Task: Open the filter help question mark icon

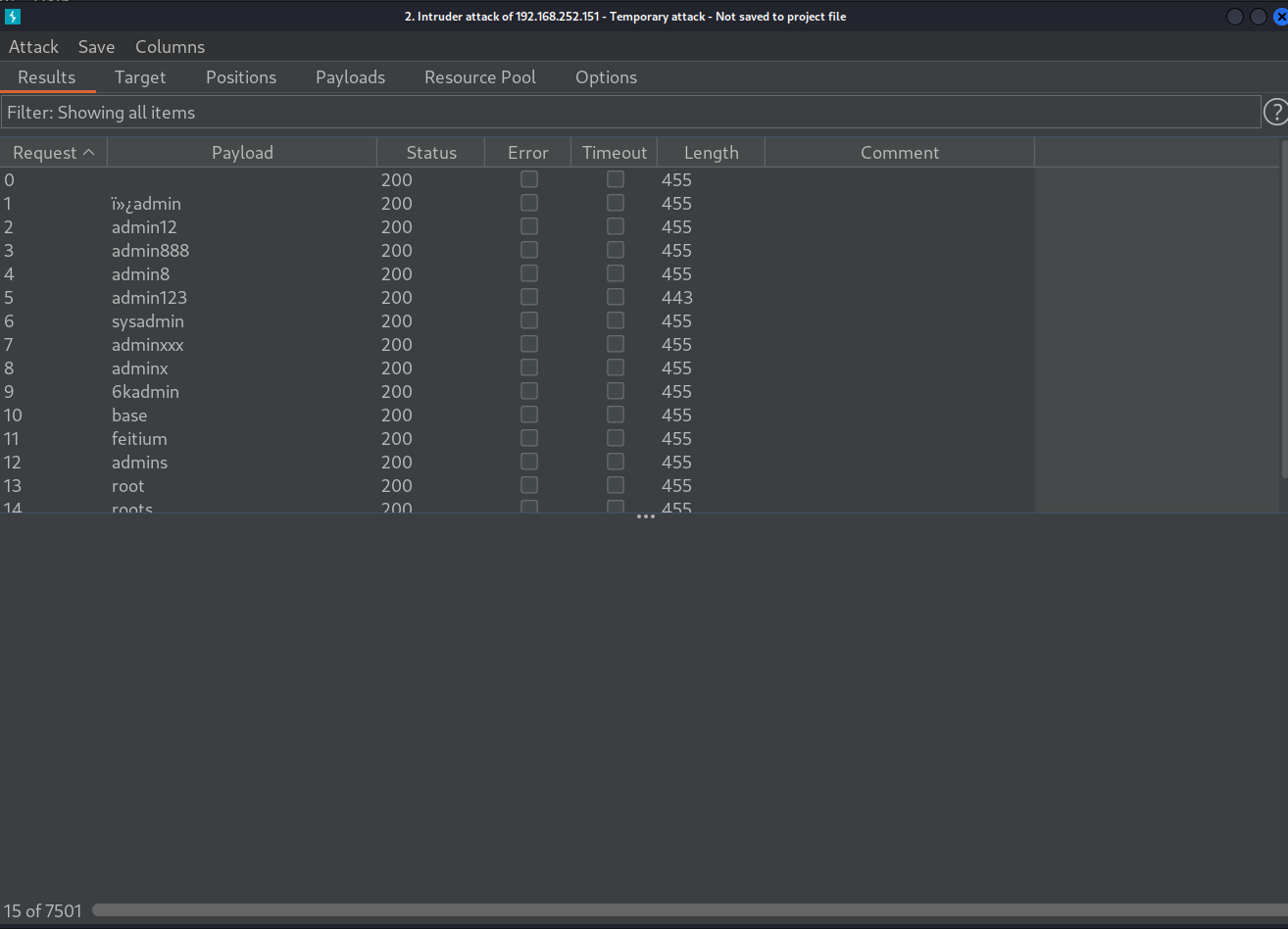Action: pos(1275,113)
